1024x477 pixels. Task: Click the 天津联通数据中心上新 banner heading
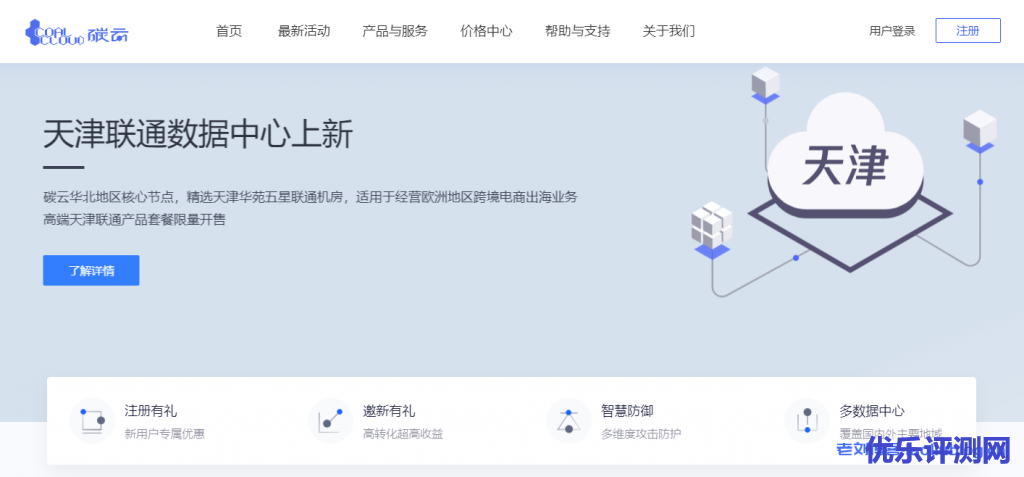[x=198, y=135]
